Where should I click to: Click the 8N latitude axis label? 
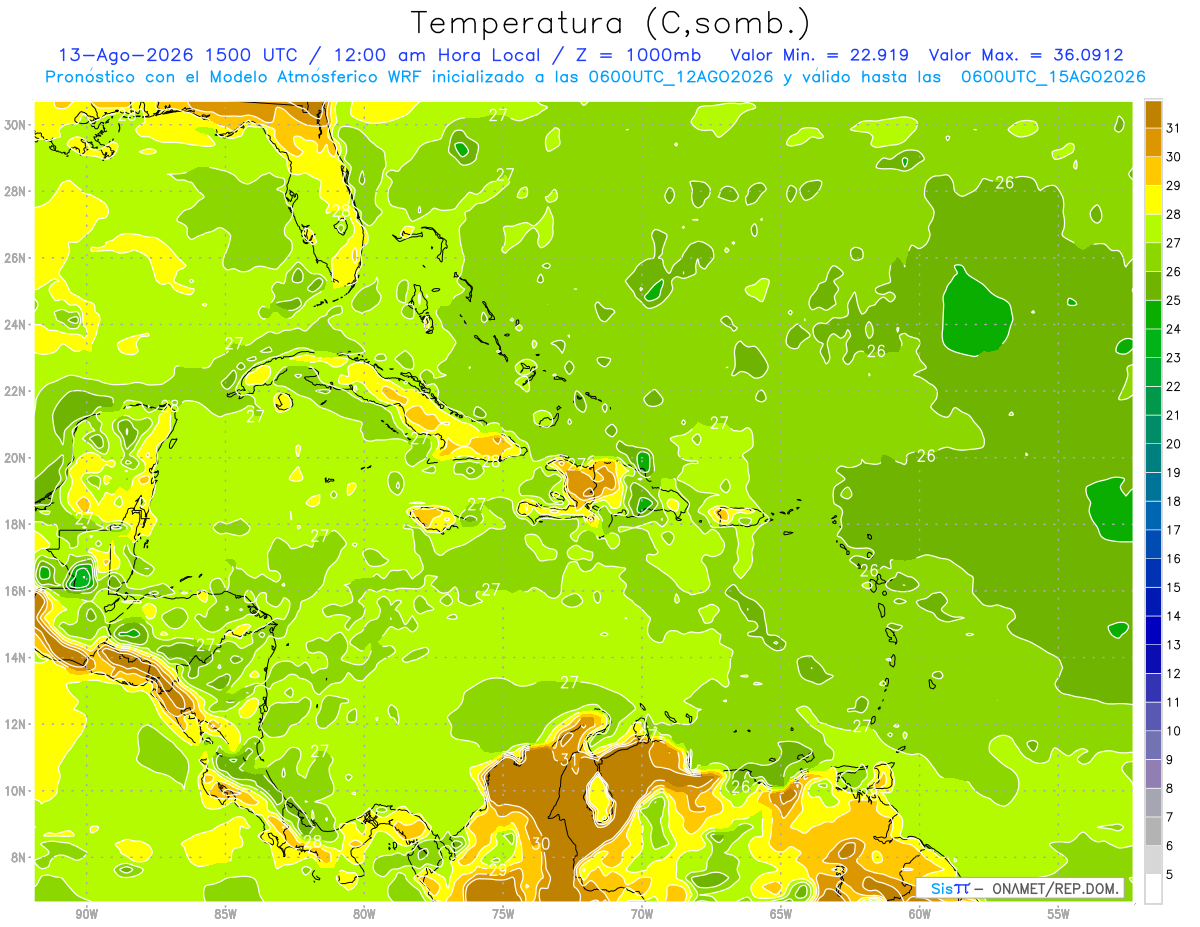click(x=20, y=857)
